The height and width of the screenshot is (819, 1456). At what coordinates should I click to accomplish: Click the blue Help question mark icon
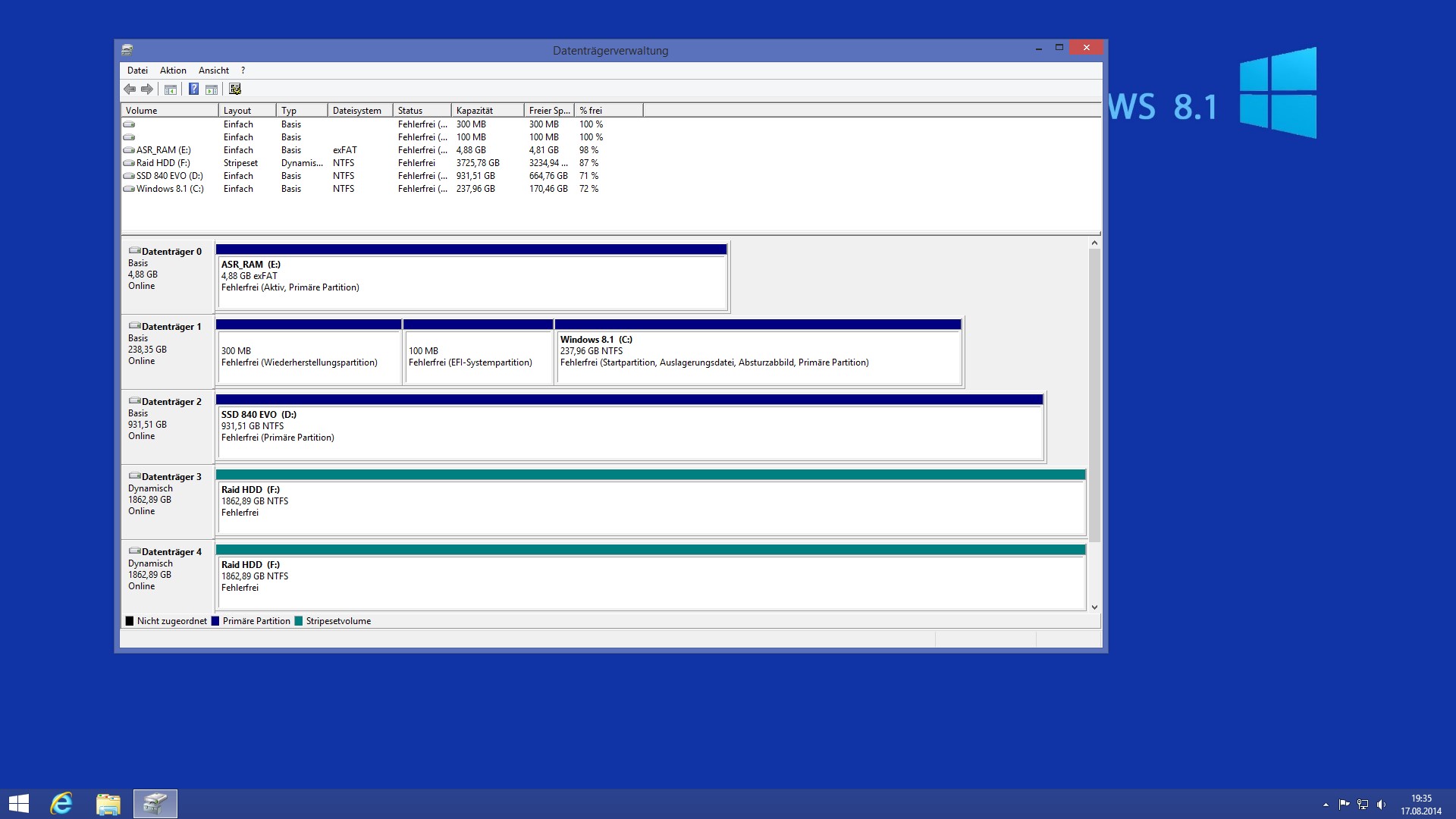[193, 89]
